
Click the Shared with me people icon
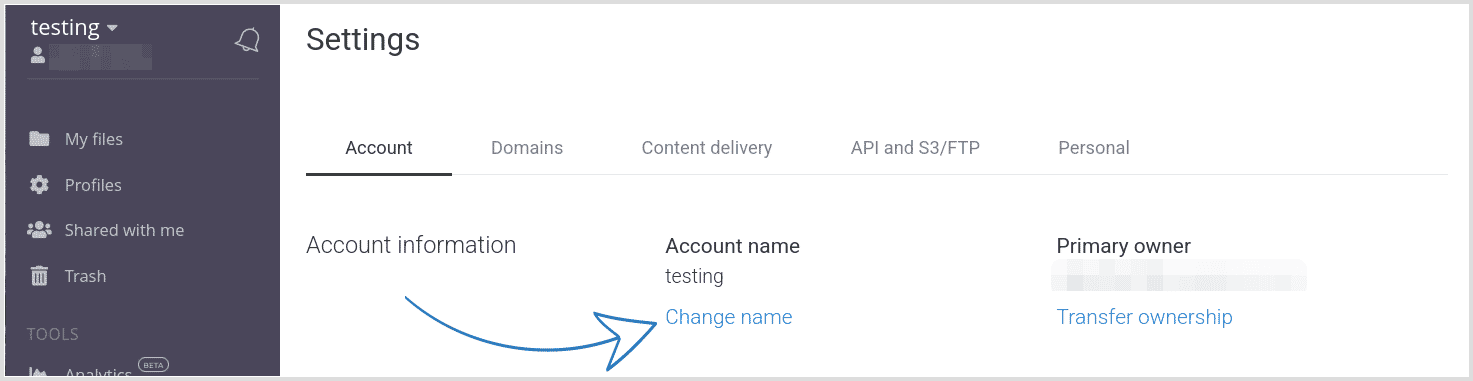39,230
